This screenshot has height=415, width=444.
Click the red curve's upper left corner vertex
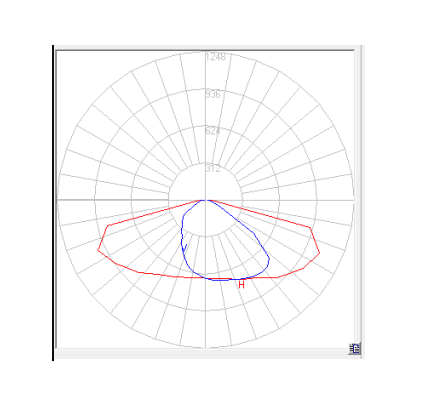[108, 226]
